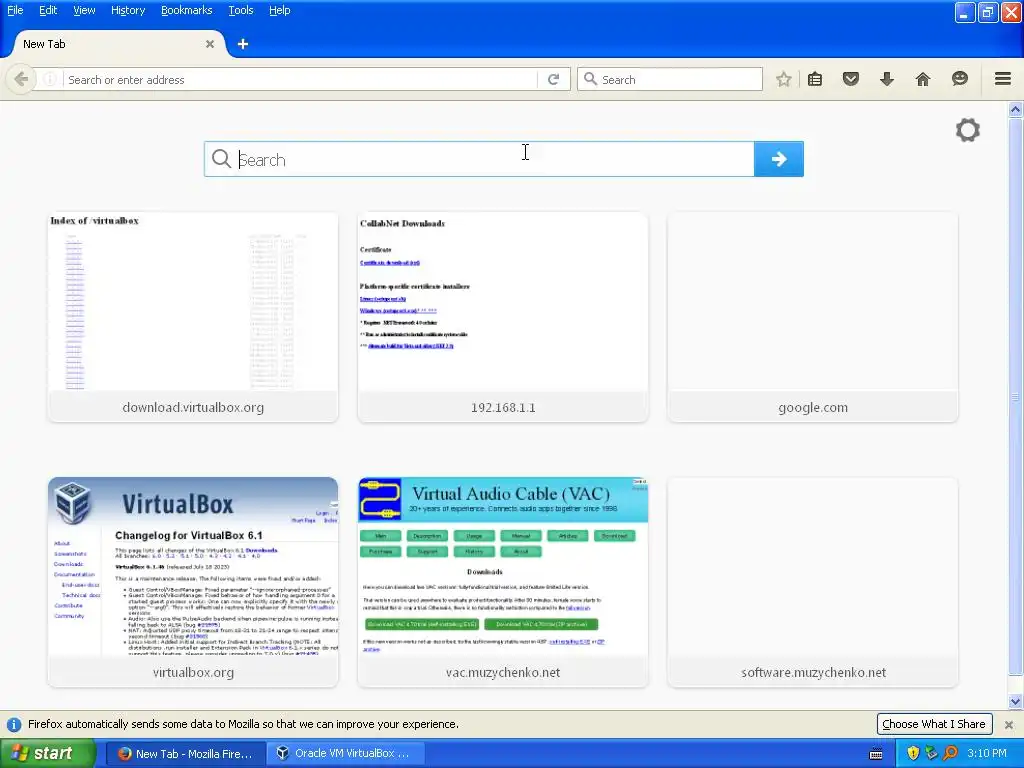Open the Bookmarks menu

point(186,10)
